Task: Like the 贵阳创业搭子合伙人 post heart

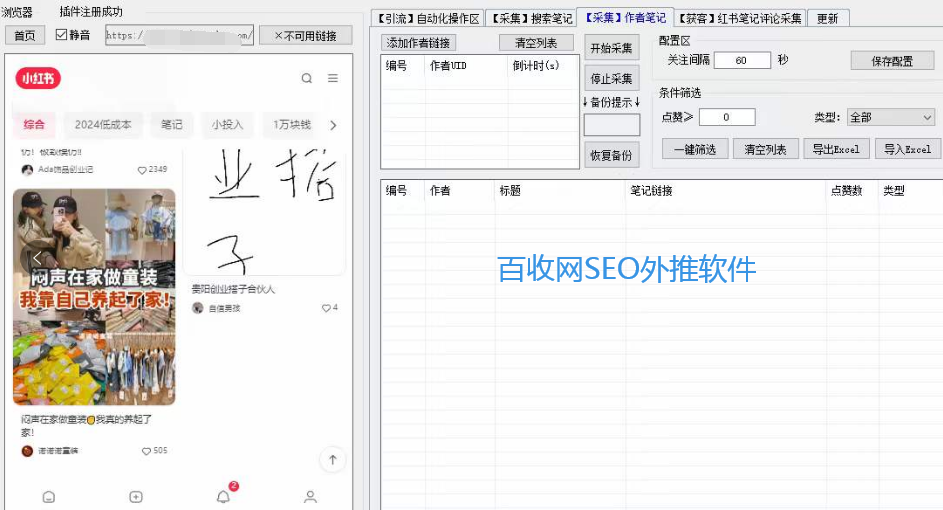Action: tap(326, 308)
